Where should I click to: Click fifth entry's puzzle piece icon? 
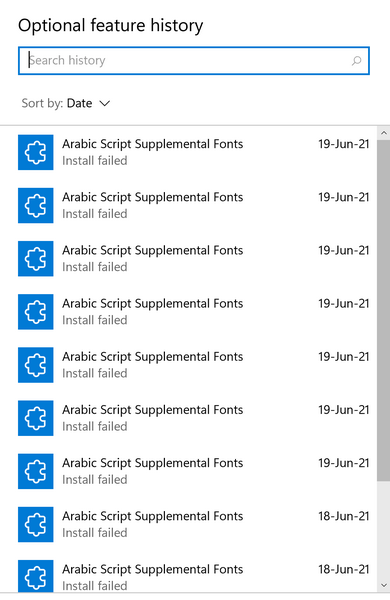[x=36, y=365]
